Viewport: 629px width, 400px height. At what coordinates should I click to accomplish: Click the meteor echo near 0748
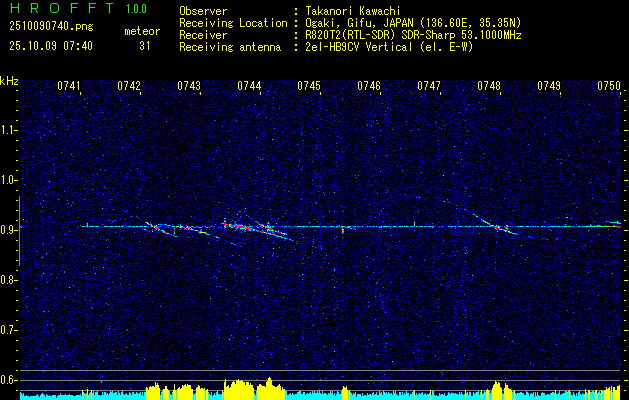tap(497, 227)
